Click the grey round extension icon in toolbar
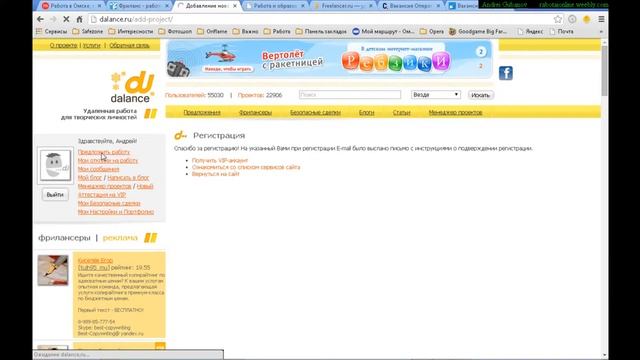This screenshot has height=360, width=640. [572, 19]
